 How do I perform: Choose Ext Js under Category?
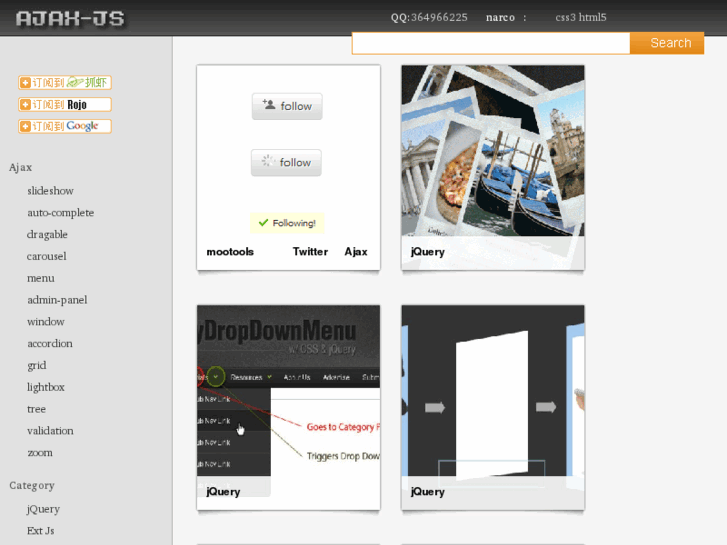tap(40, 531)
